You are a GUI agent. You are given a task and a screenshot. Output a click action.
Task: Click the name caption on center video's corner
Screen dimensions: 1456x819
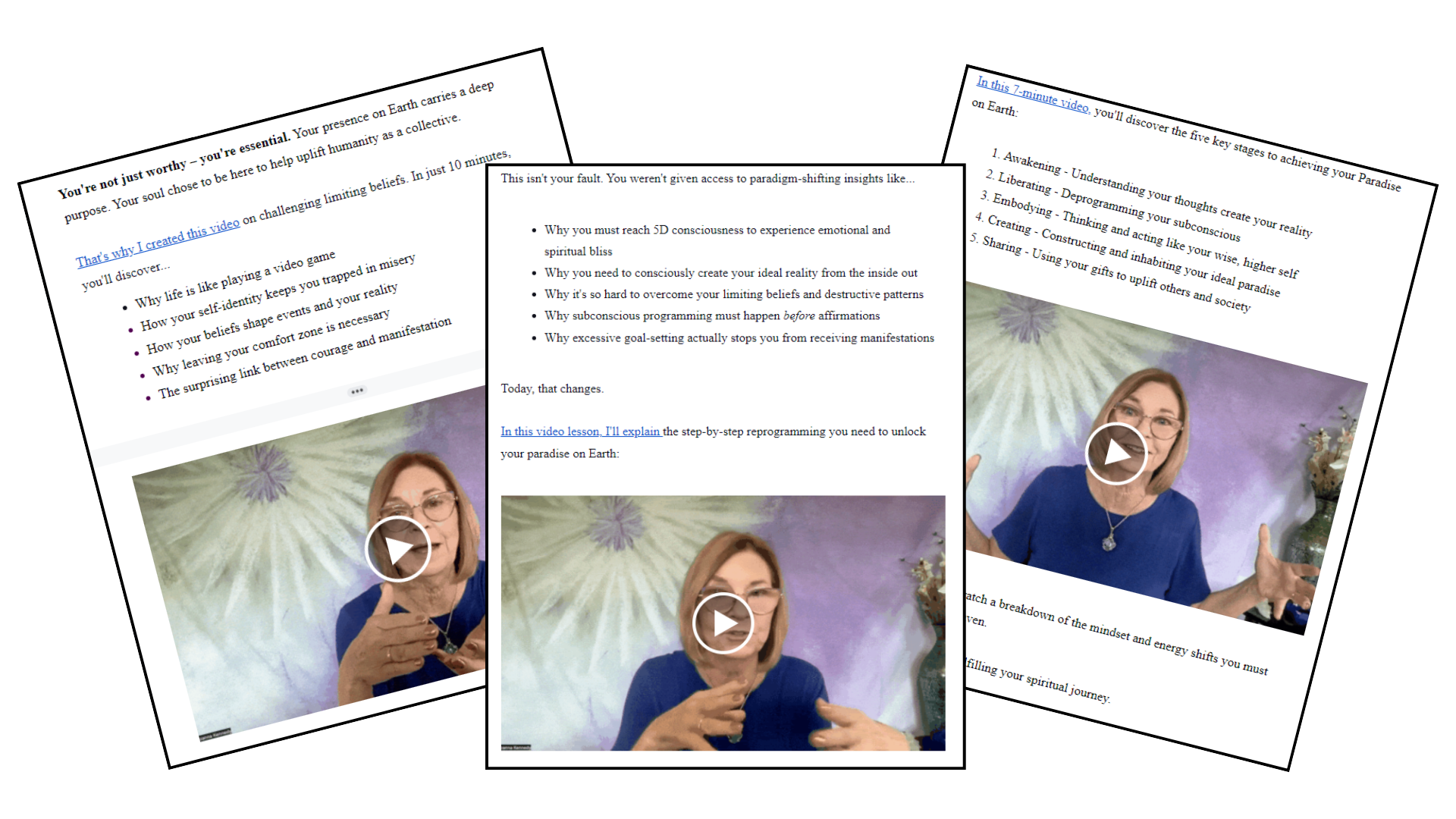tap(516, 747)
